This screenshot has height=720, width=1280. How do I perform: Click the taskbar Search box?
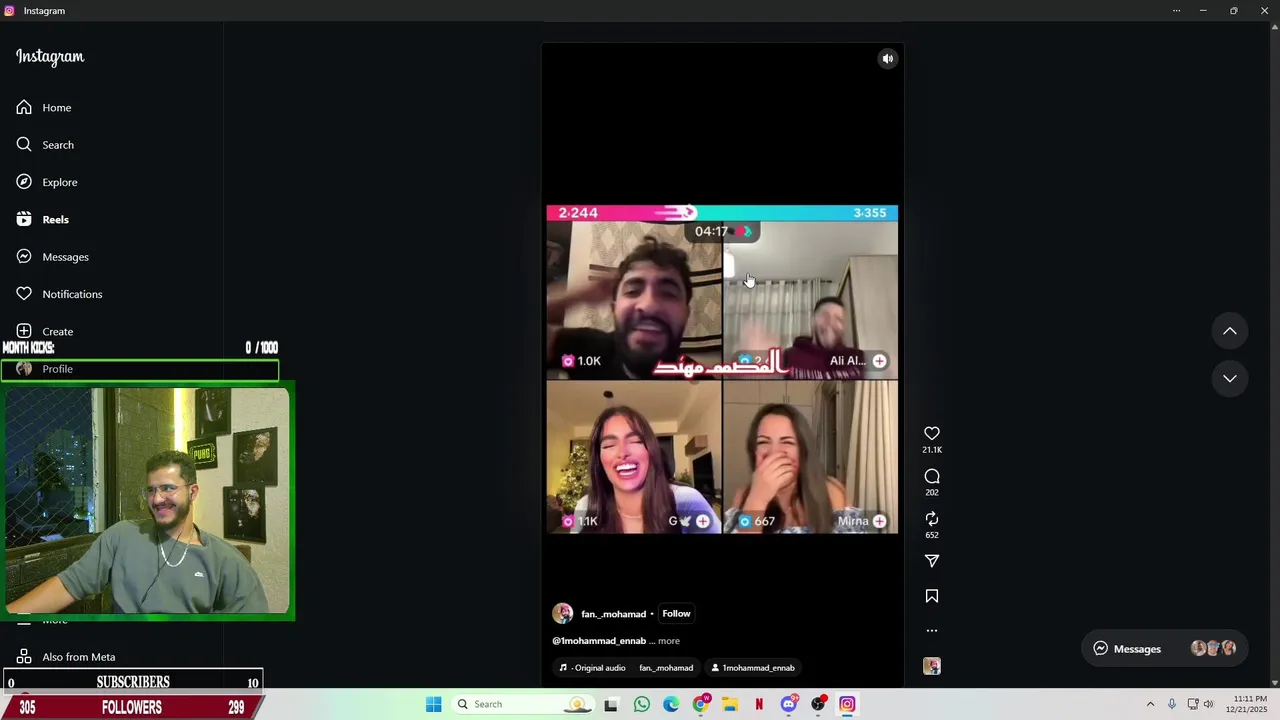[x=522, y=704]
